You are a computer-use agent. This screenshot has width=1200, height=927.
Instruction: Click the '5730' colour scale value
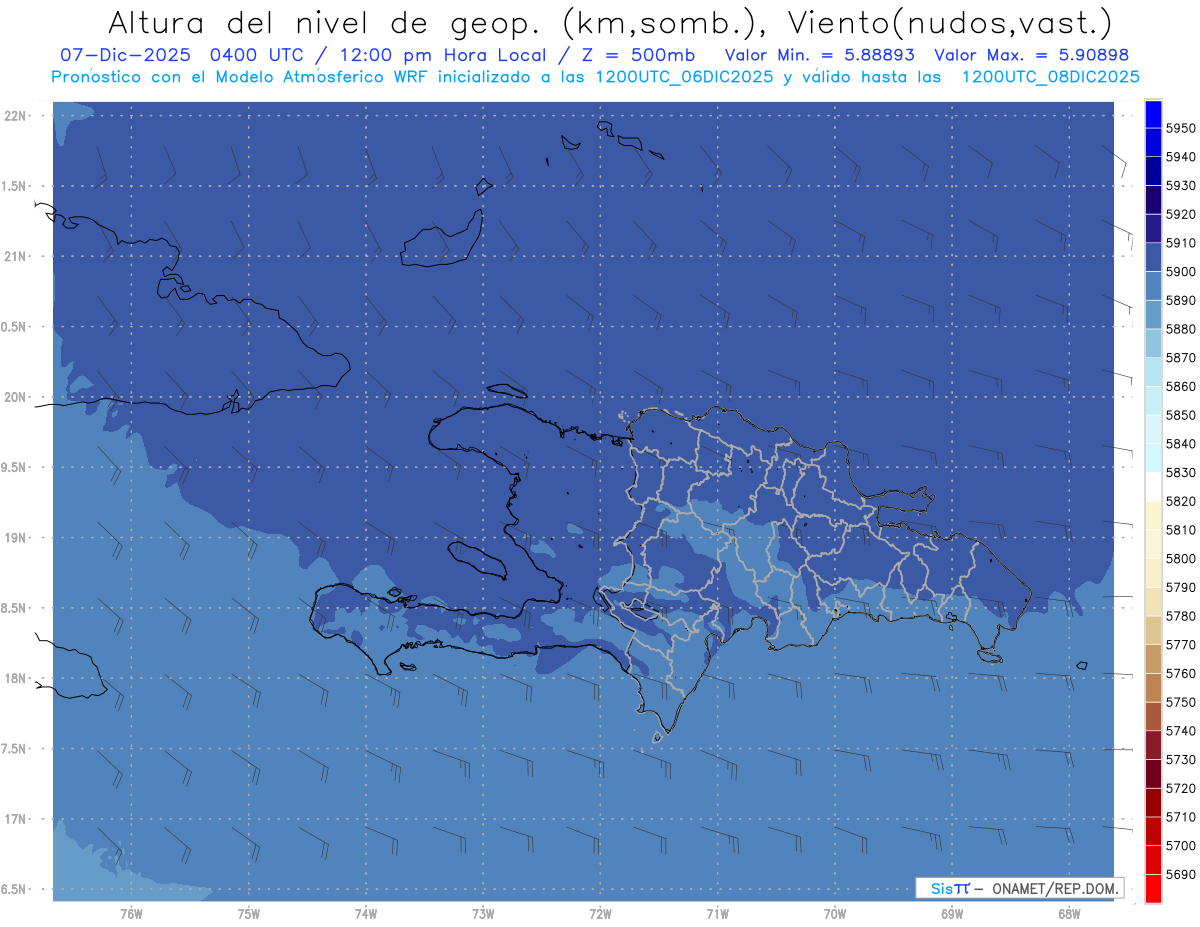point(1182,760)
